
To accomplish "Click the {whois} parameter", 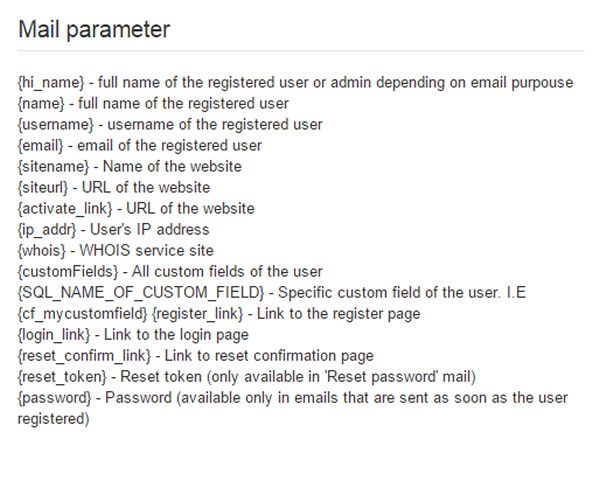I will coord(42,251).
